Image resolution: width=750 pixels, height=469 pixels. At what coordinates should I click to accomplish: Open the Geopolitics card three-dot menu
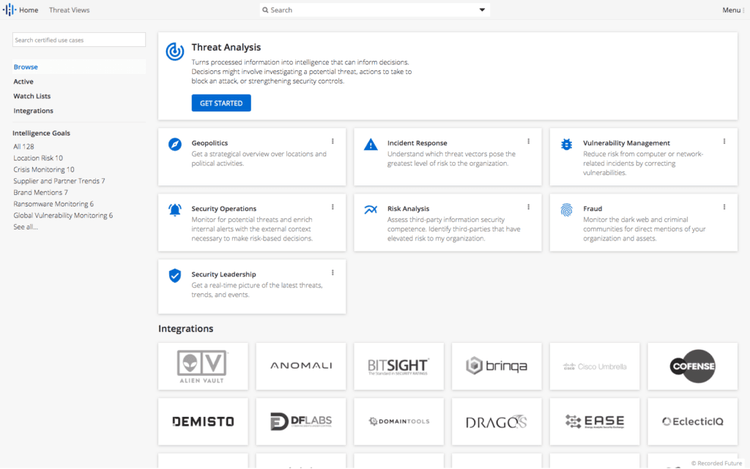[333, 142]
